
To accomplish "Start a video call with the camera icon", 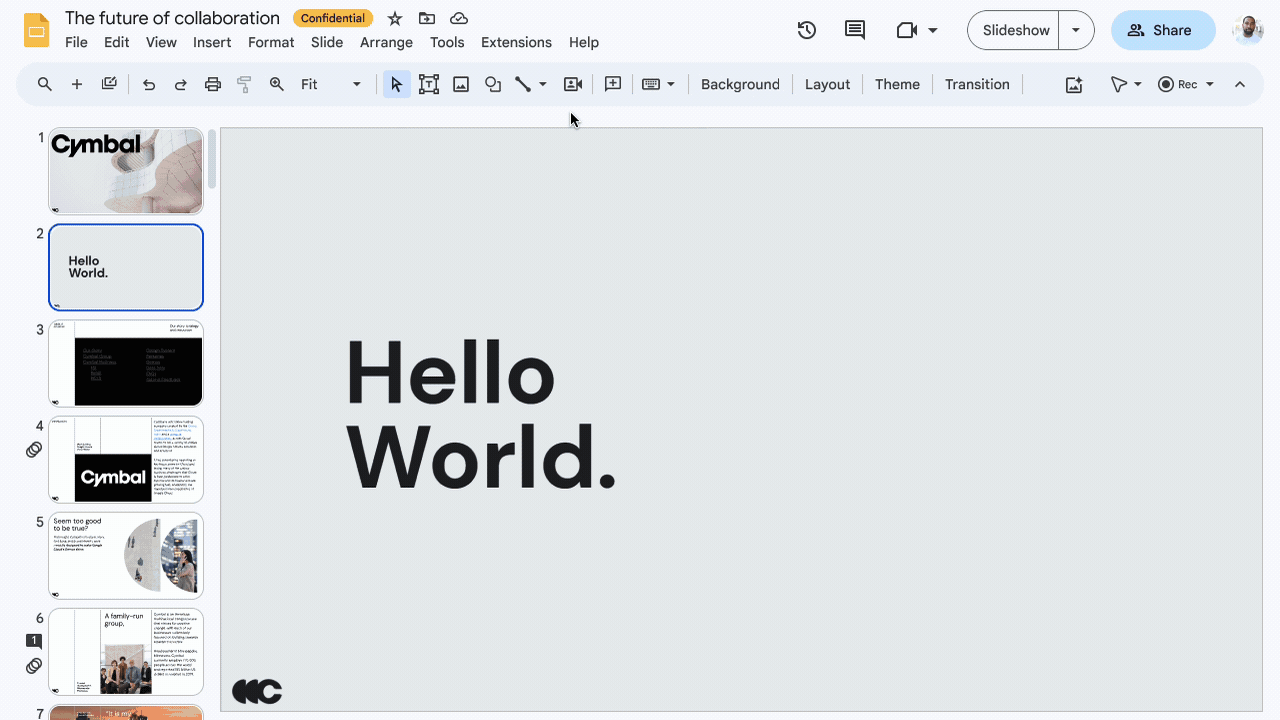I will [907, 30].
